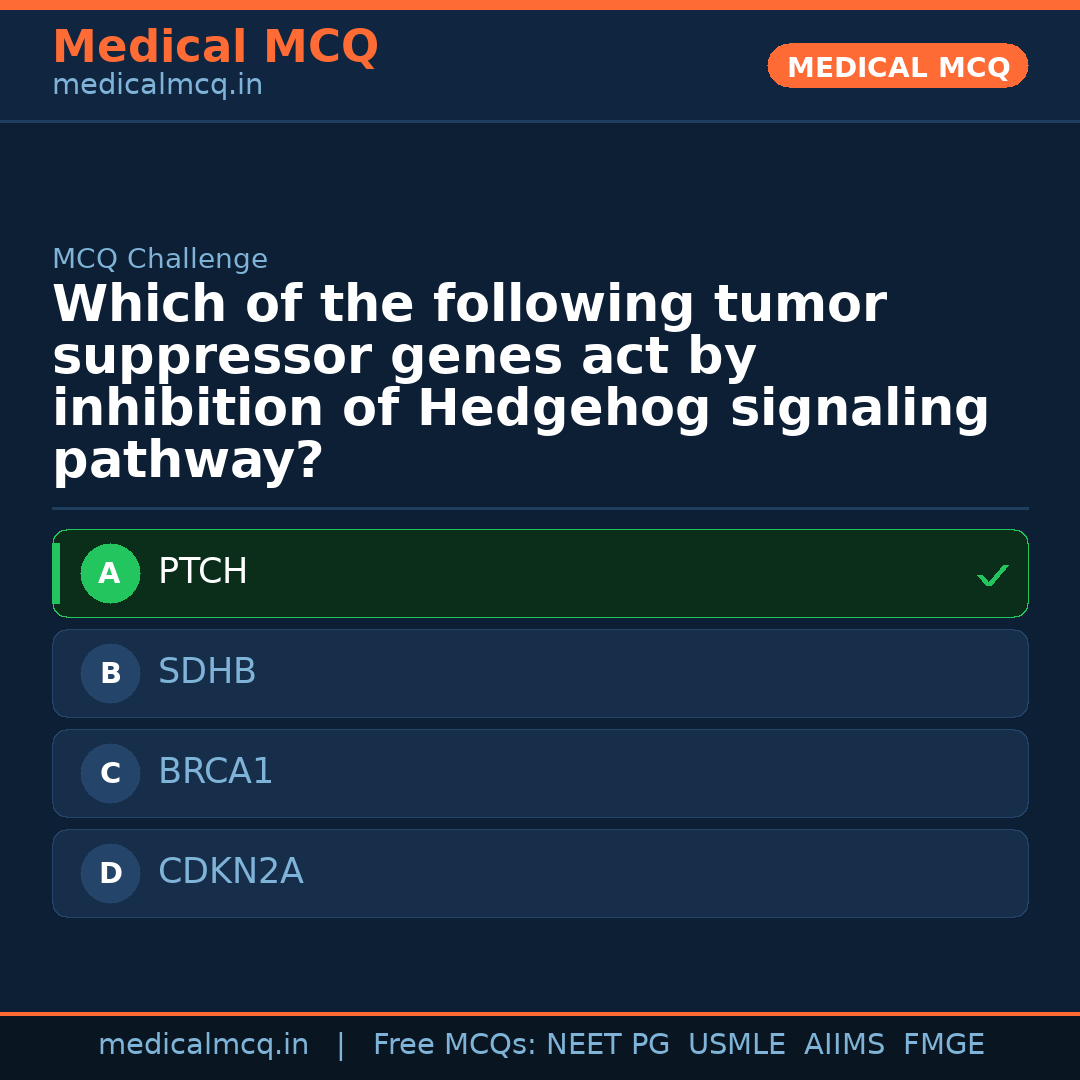Click the AIIMS footer text
Viewport: 1080px width, 1080px height.
844,1045
